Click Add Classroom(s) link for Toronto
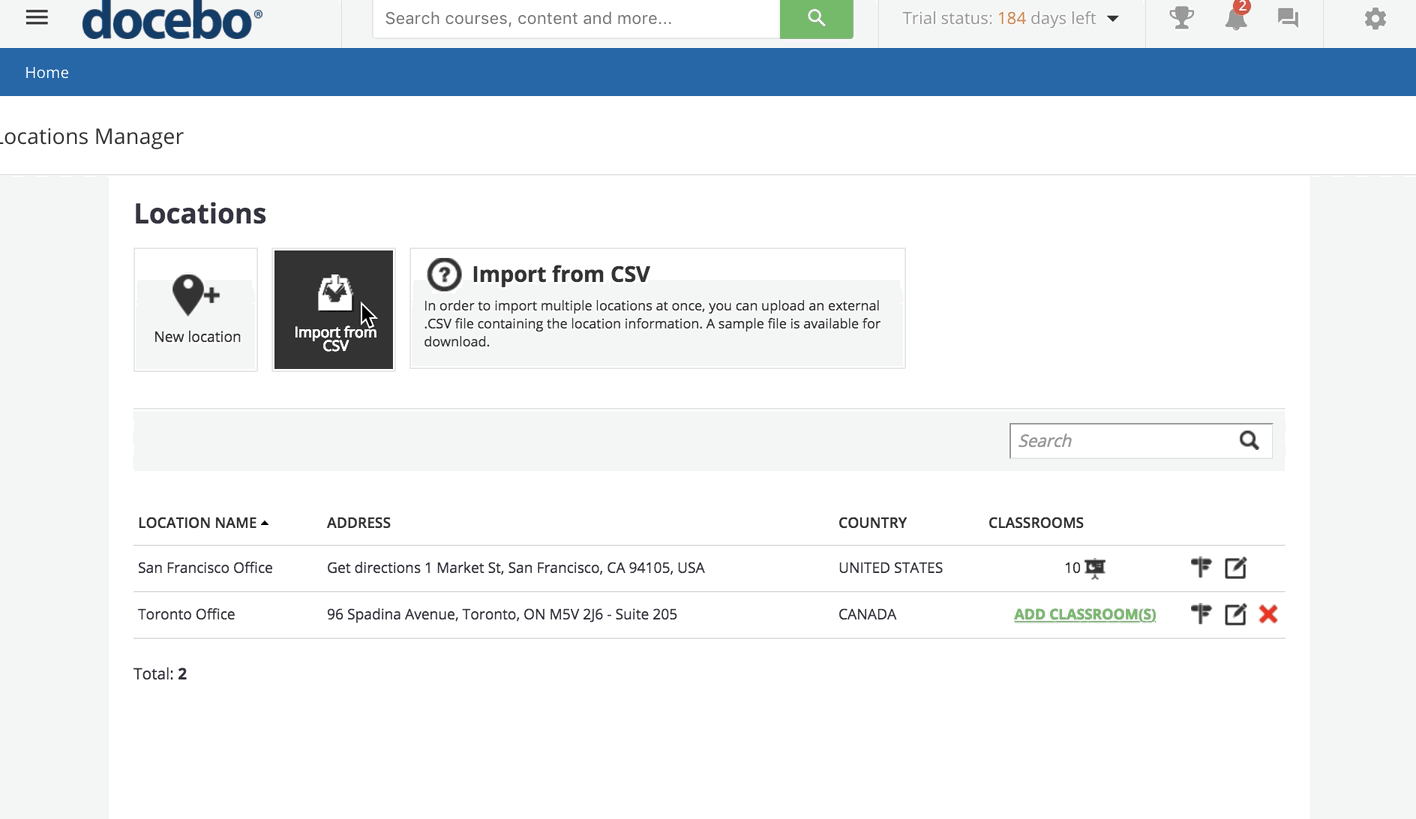The height and width of the screenshot is (819, 1416). coord(1084,614)
